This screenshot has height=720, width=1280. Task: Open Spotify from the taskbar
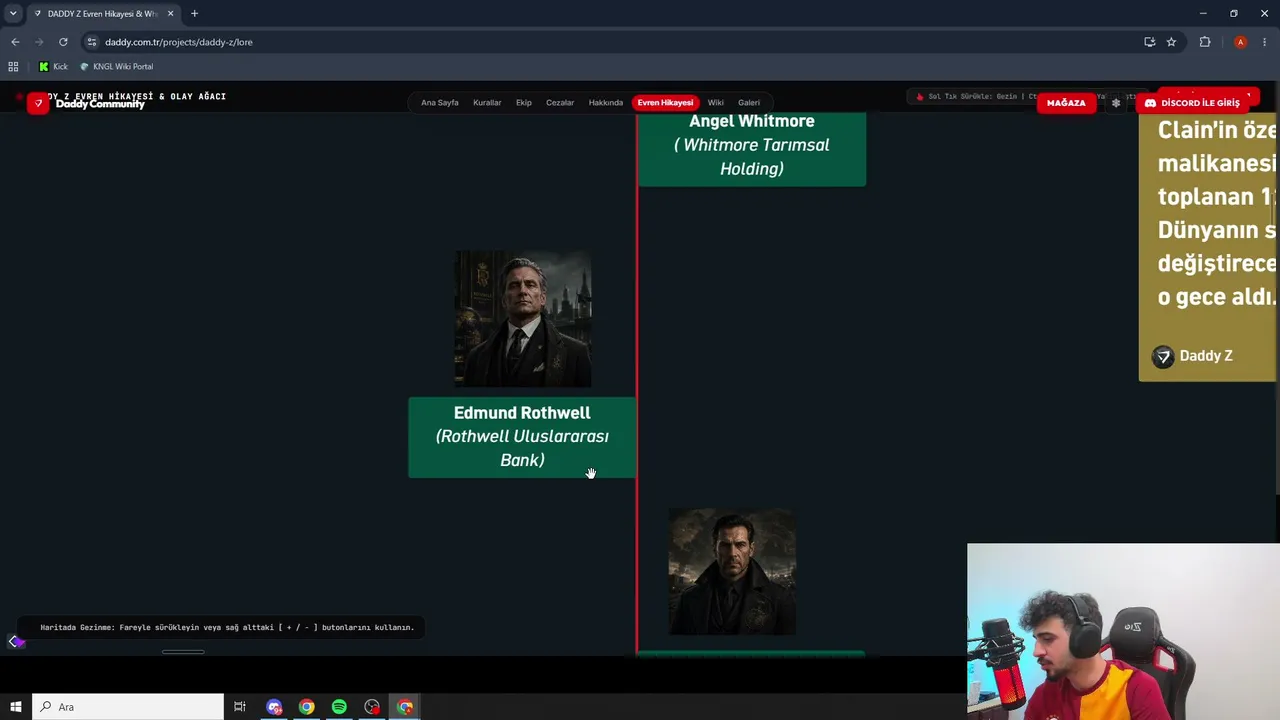point(339,707)
